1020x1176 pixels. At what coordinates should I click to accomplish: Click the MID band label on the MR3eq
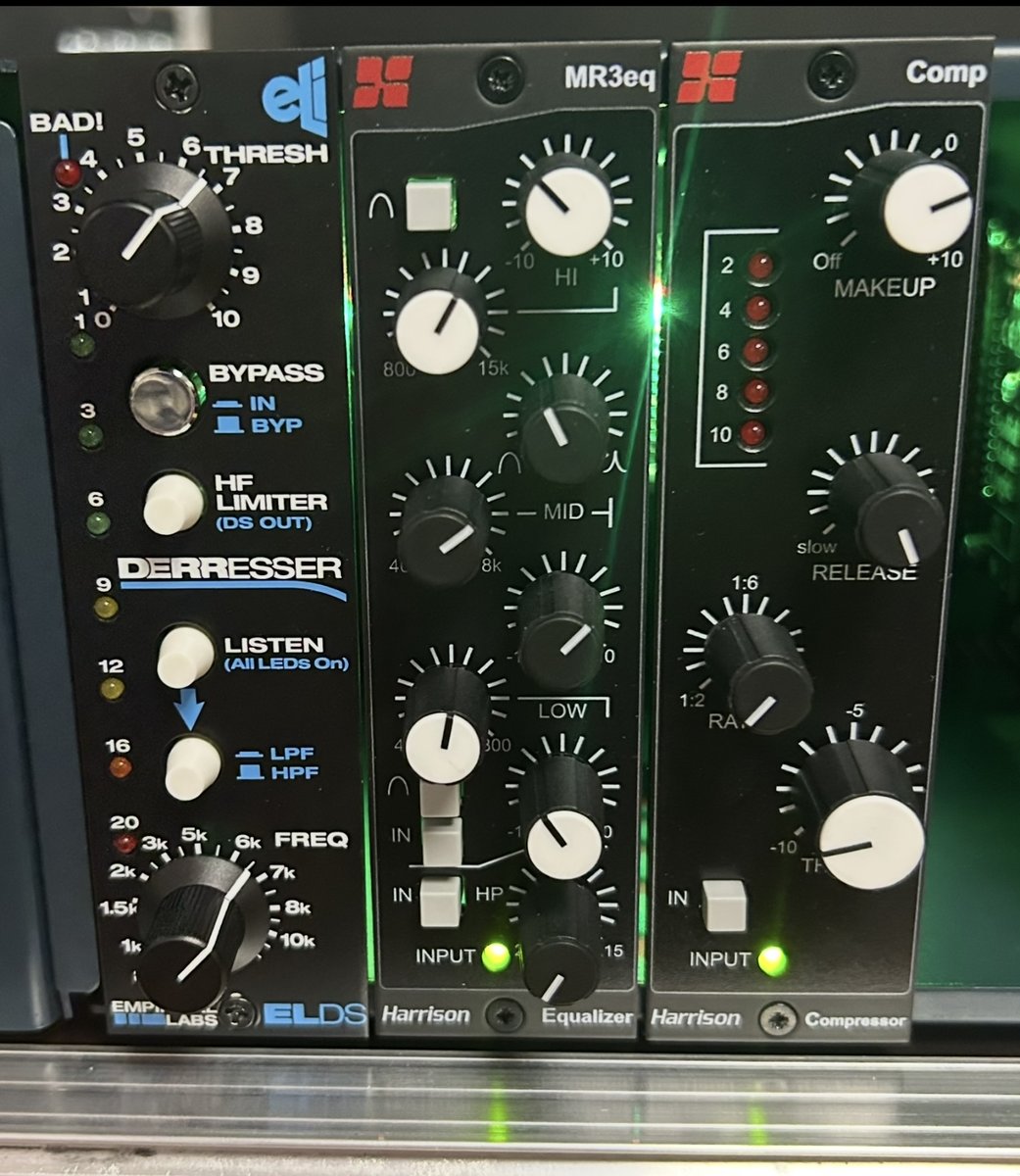pyautogui.click(x=563, y=512)
